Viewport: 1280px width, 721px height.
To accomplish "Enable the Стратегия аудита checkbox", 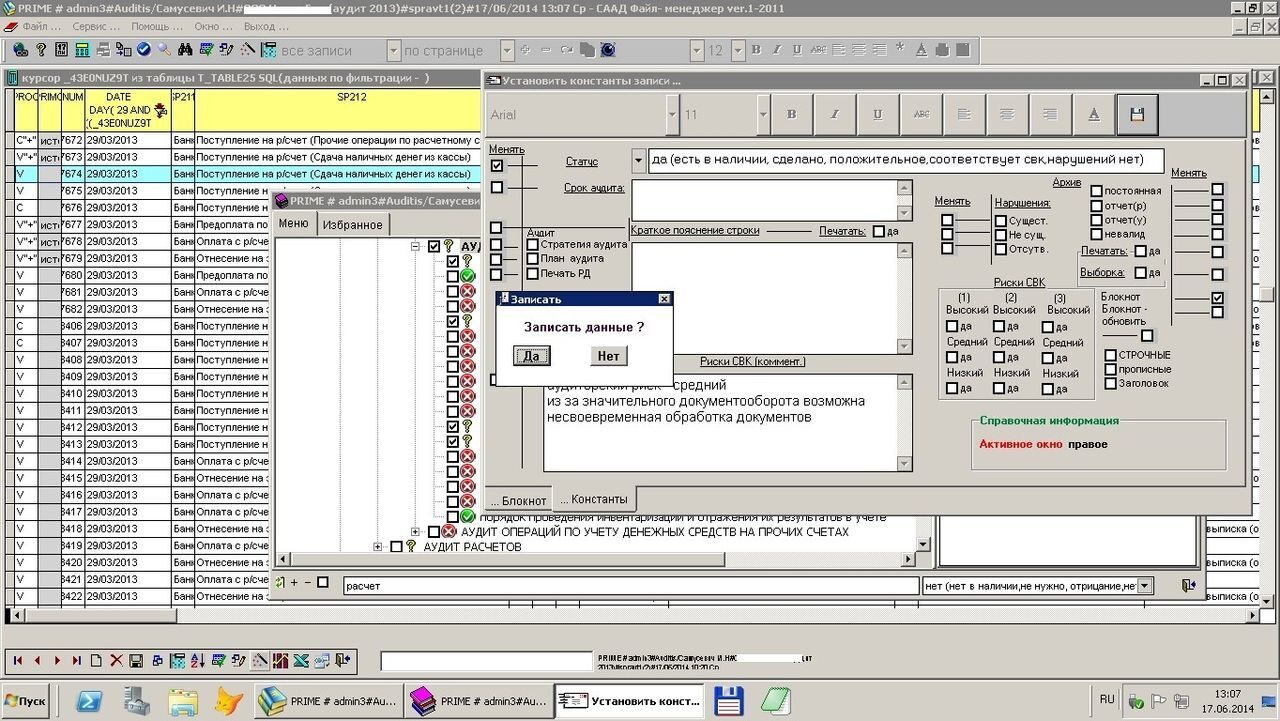I will click(533, 244).
